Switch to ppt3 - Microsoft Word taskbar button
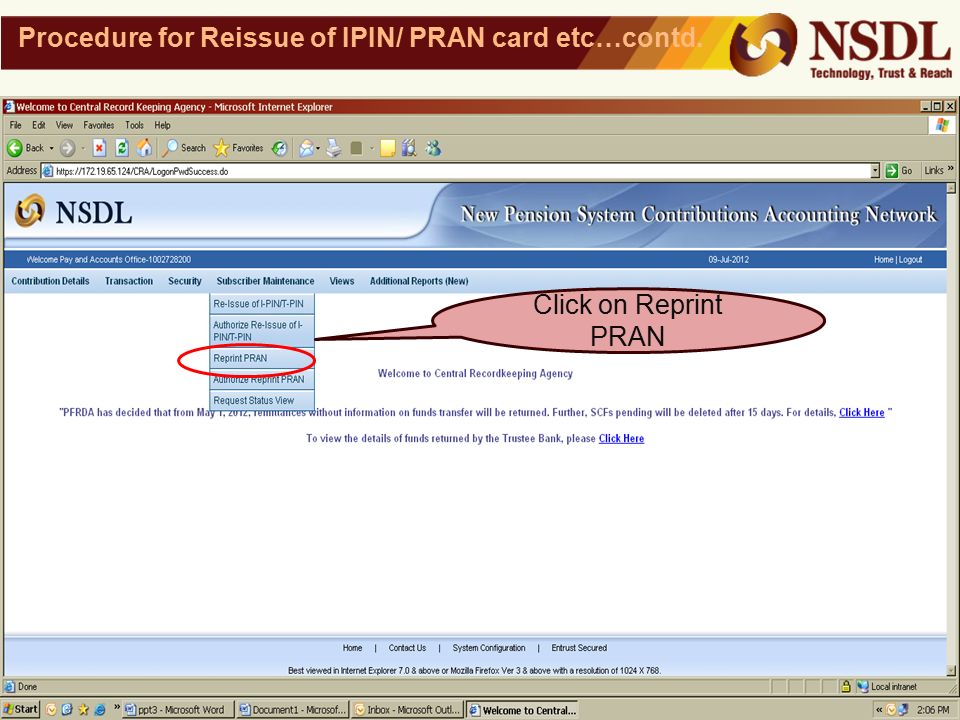 click(178, 710)
